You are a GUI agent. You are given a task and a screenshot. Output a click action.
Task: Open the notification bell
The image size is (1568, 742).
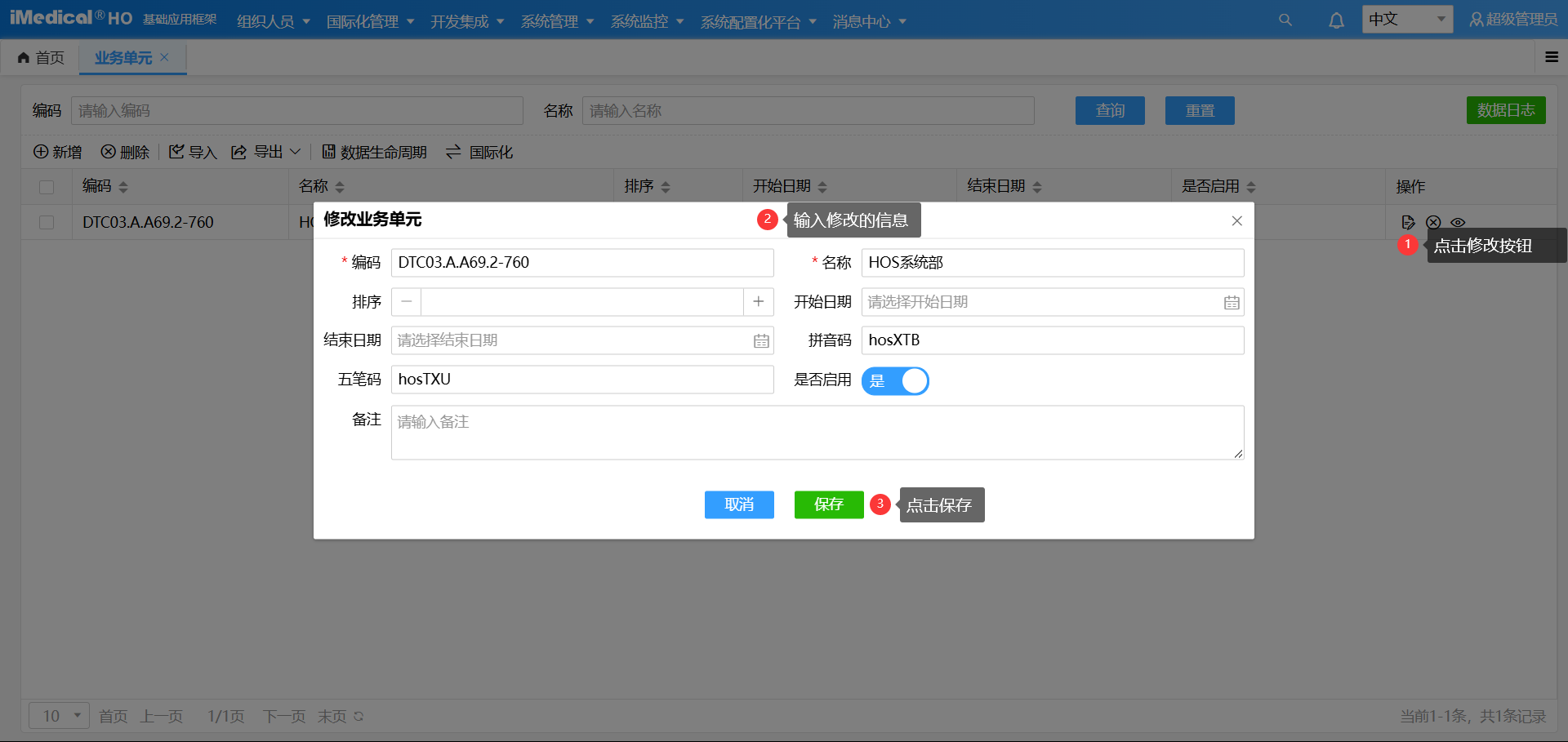point(1336,20)
